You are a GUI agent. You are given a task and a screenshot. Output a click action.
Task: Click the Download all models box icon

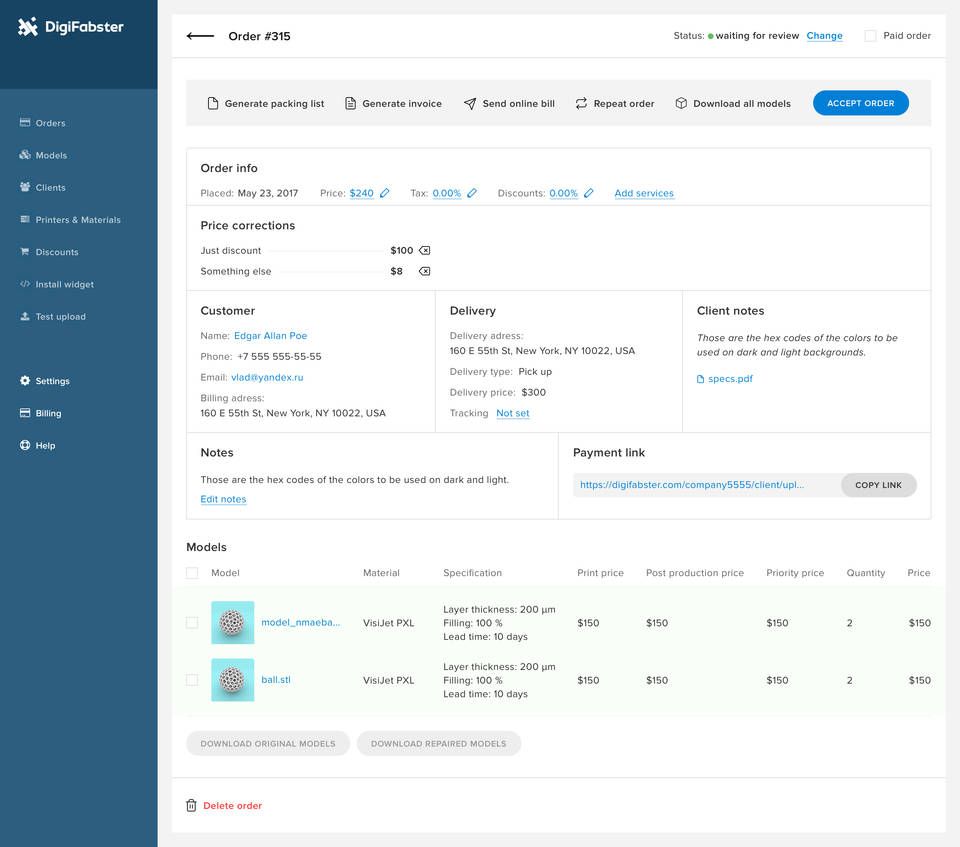[681, 103]
